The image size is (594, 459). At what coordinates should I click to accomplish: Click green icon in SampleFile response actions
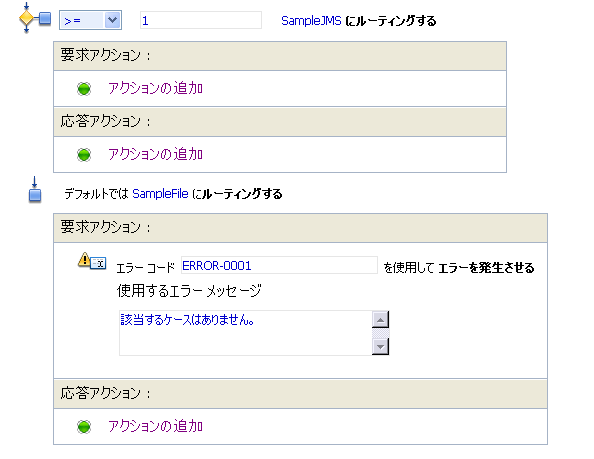[84, 426]
